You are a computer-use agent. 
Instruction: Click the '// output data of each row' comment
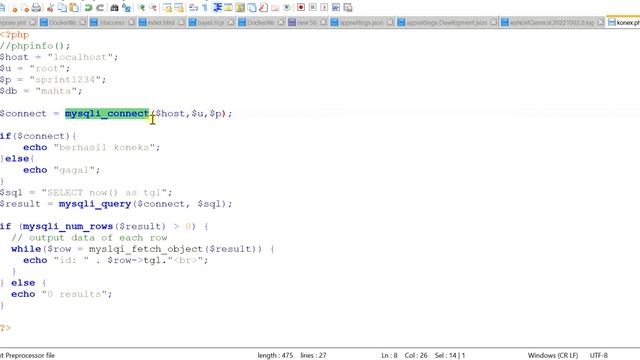(x=89, y=238)
